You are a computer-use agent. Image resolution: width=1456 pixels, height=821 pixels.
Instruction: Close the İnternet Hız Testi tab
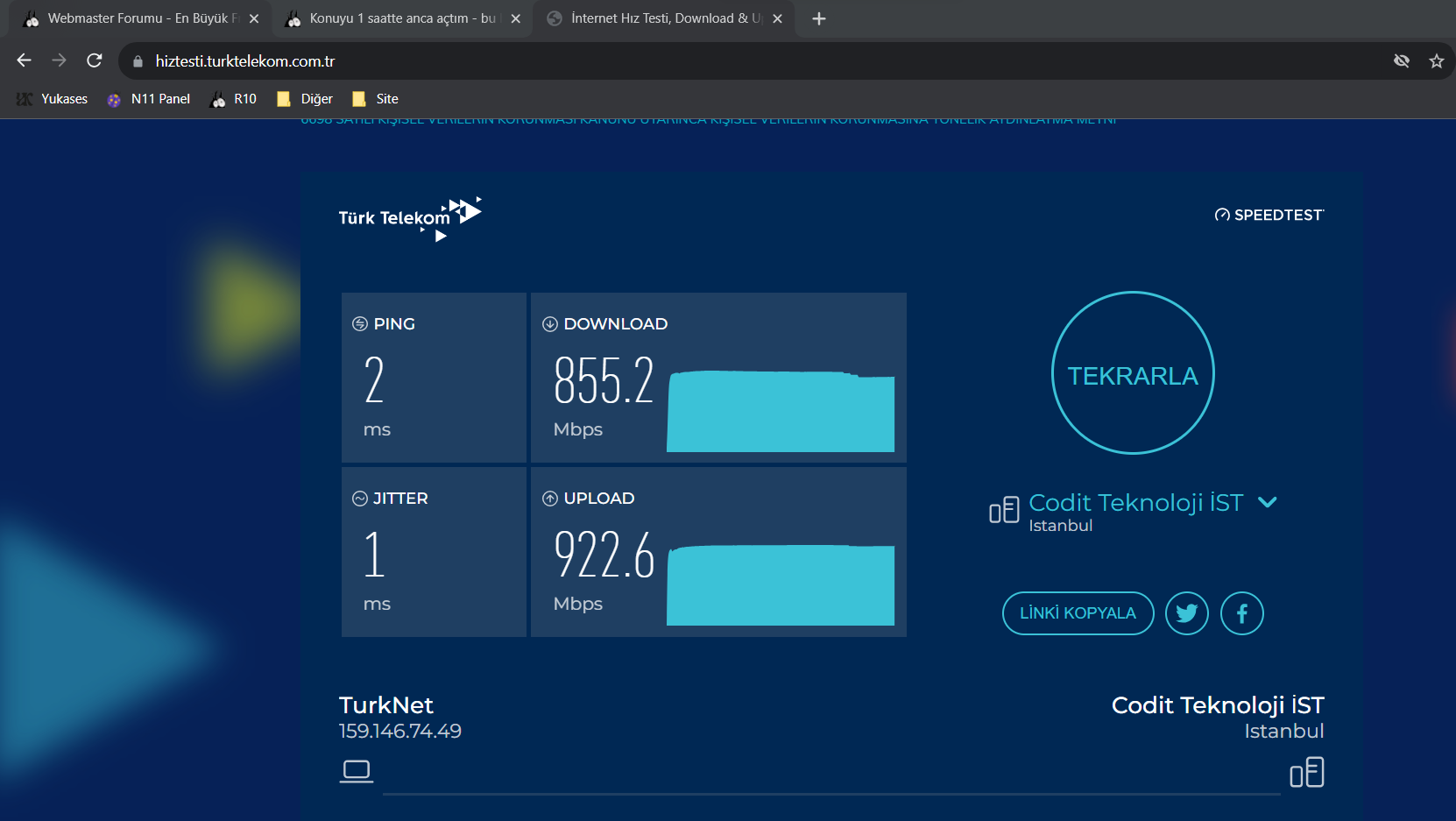(x=777, y=18)
